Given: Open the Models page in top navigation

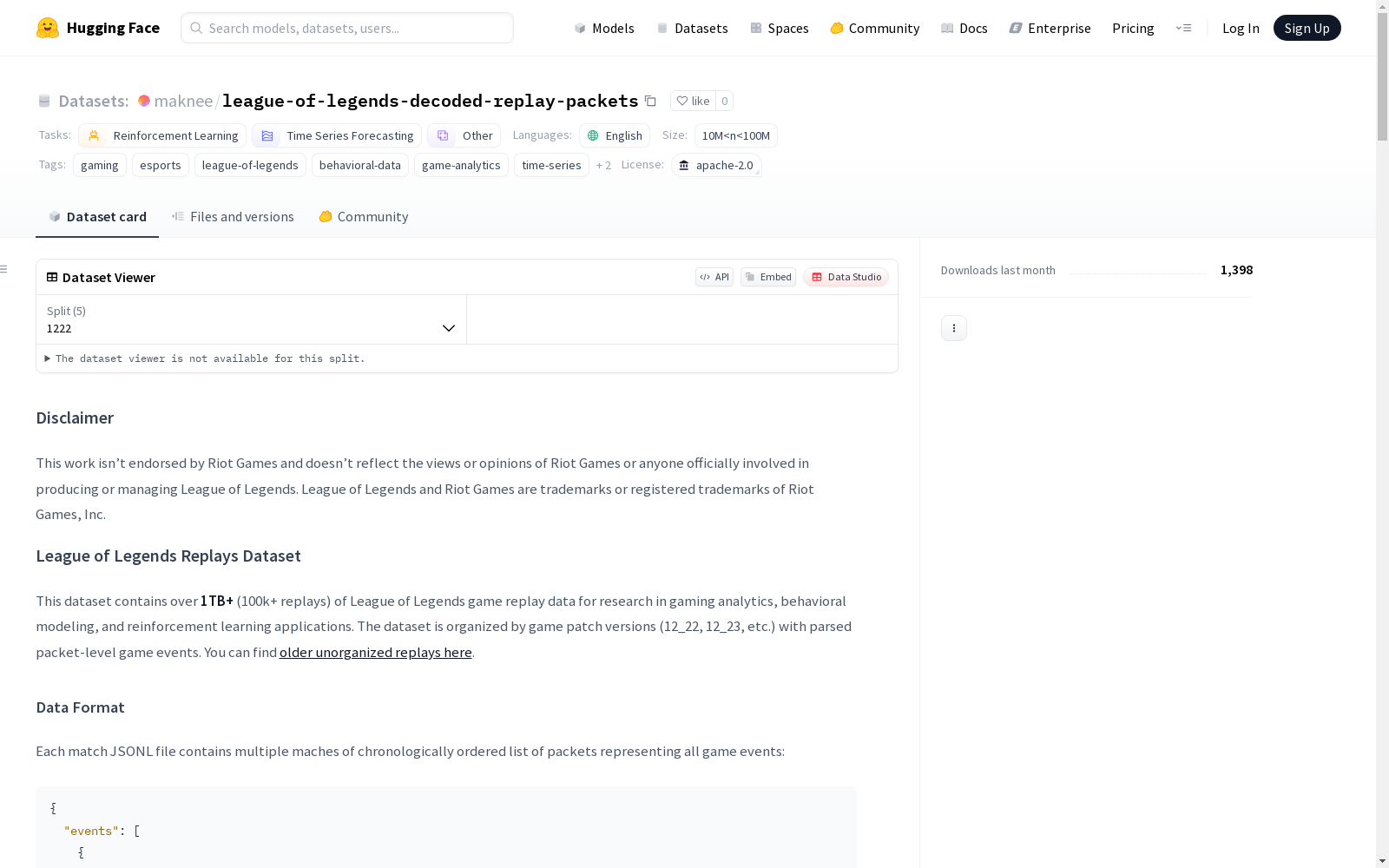Looking at the screenshot, I should point(604,28).
